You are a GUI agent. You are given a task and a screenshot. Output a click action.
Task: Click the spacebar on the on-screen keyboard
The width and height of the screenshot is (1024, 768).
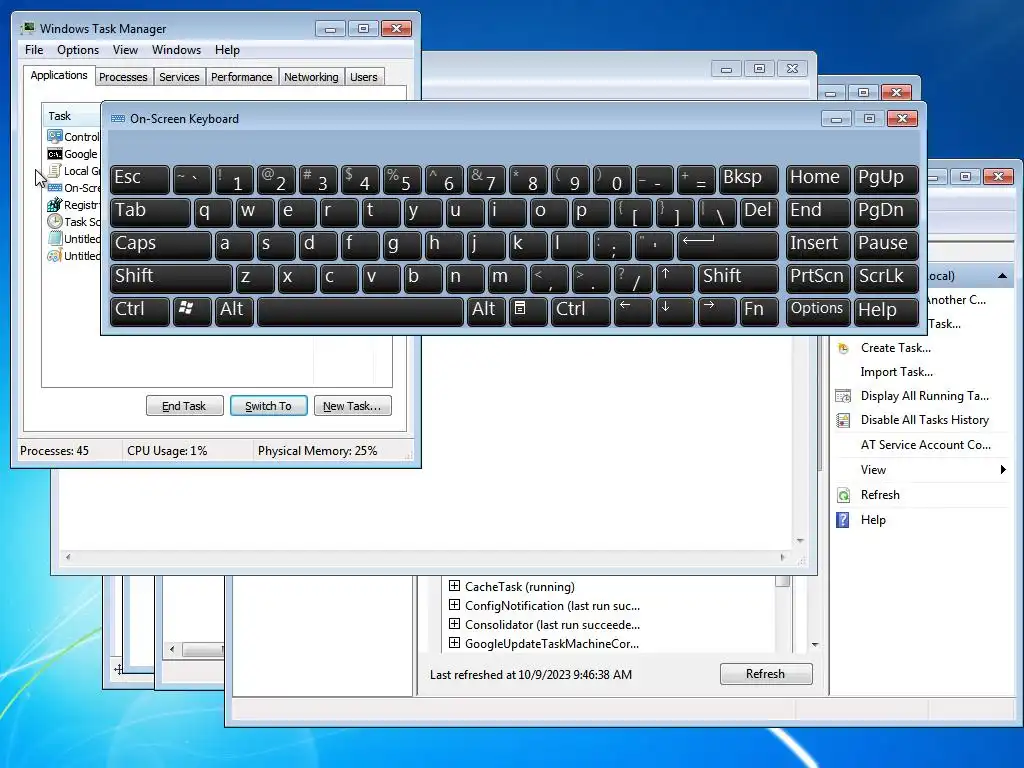(x=360, y=311)
